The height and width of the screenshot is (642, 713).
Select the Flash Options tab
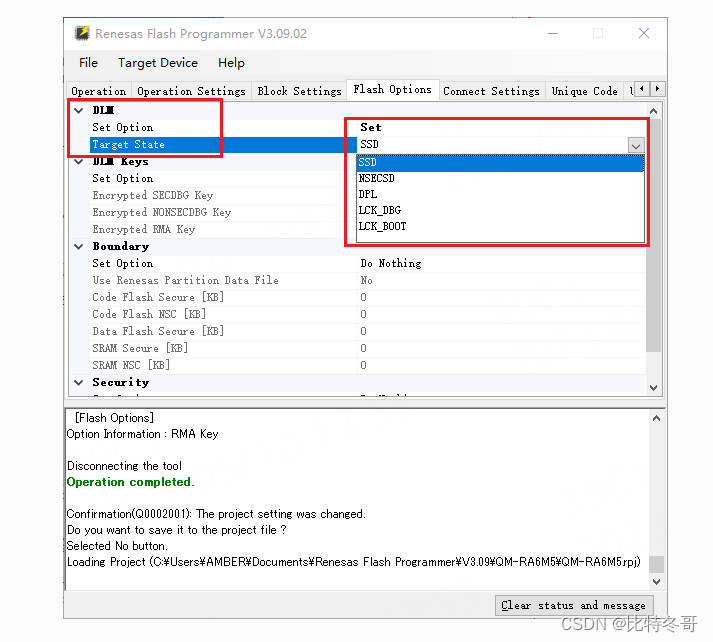click(392, 90)
